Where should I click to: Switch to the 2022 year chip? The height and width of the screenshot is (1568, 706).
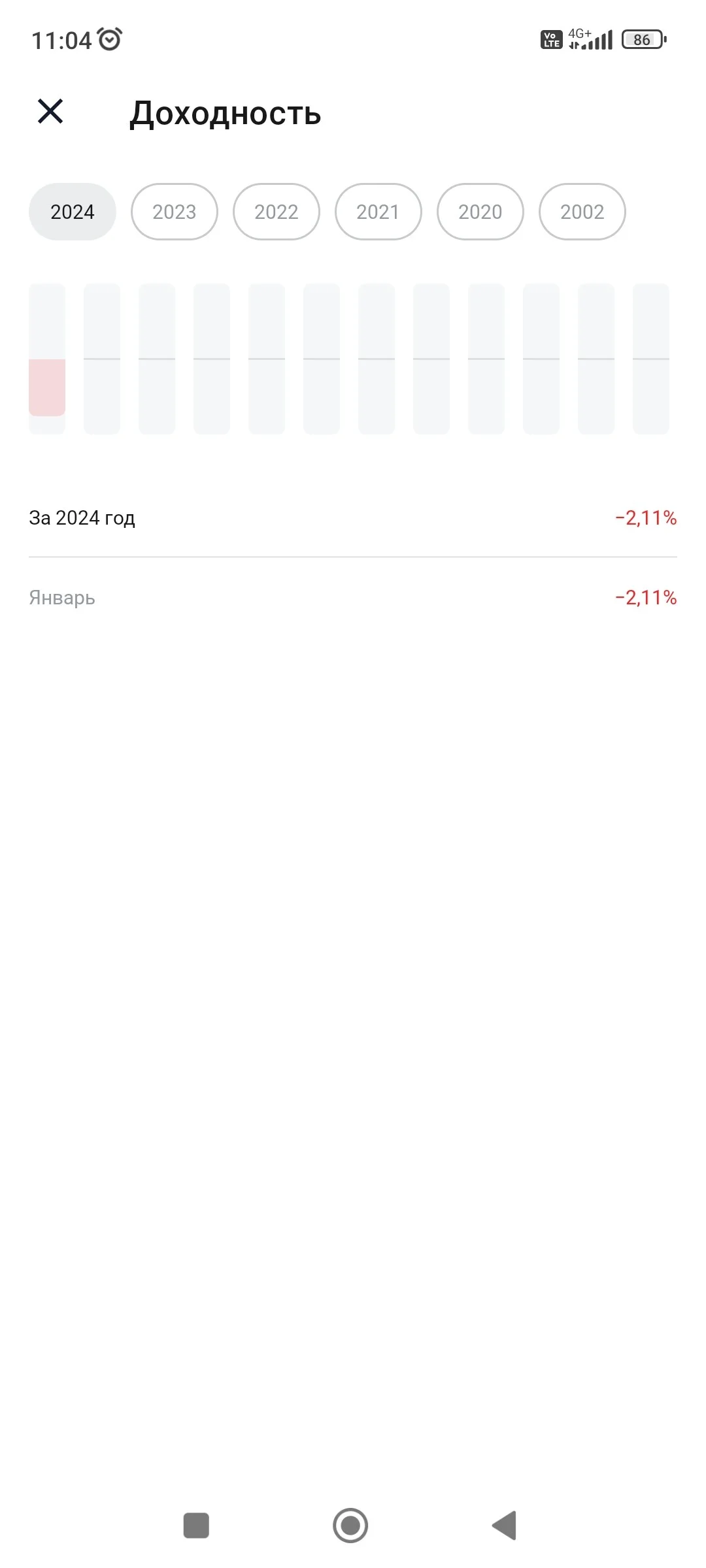coord(277,212)
